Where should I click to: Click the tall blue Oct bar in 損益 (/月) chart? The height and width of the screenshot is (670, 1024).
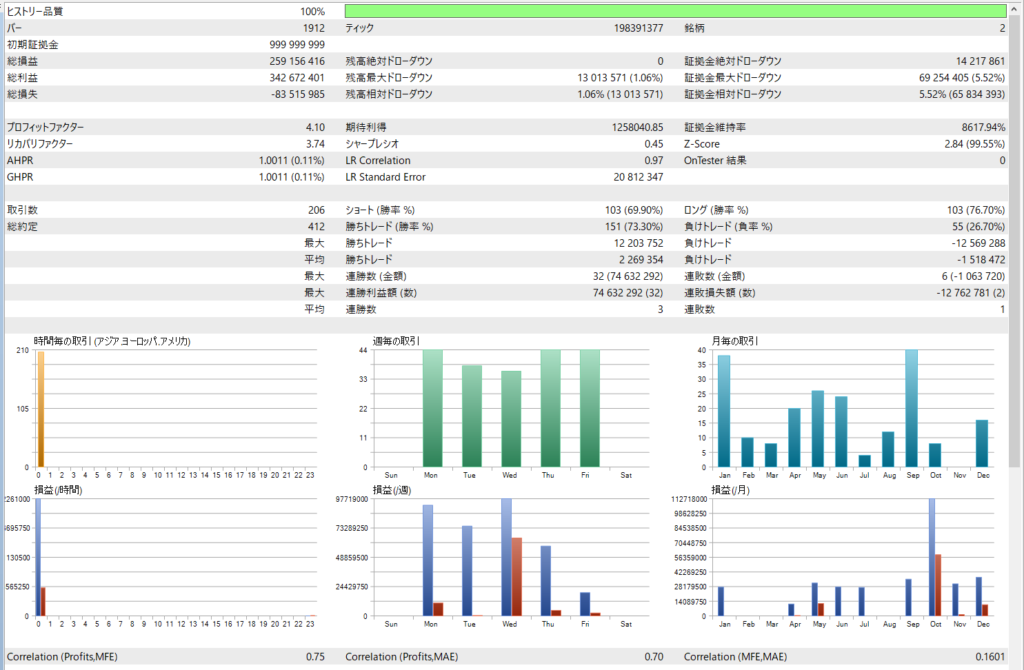[932, 557]
